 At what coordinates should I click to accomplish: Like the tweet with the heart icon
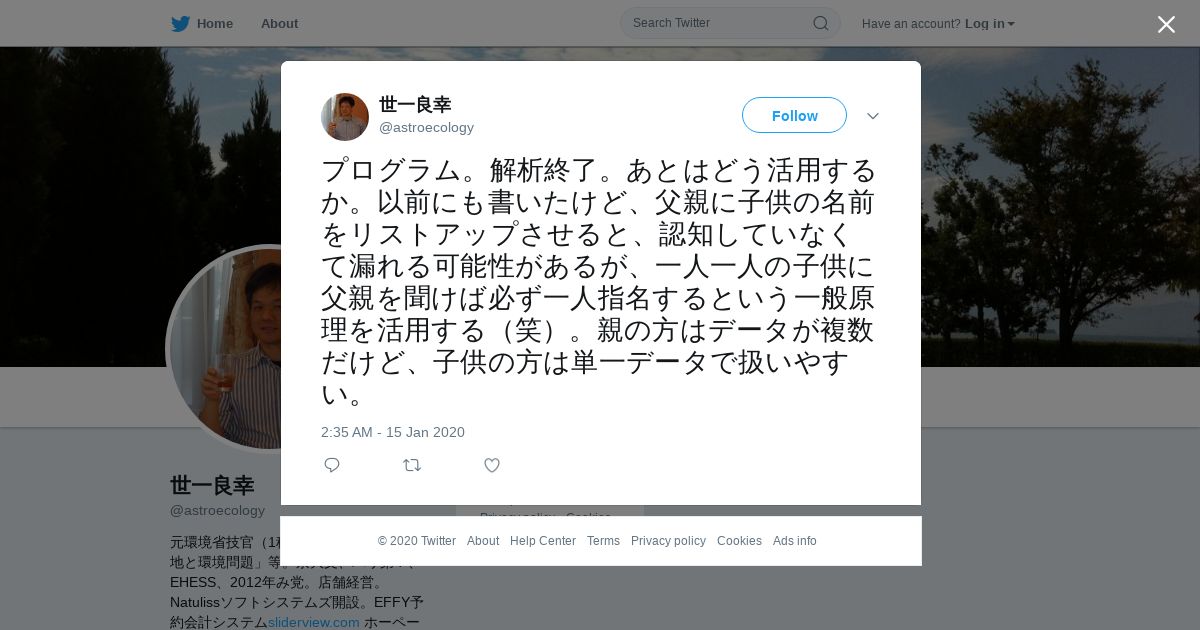tap(492, 465)
